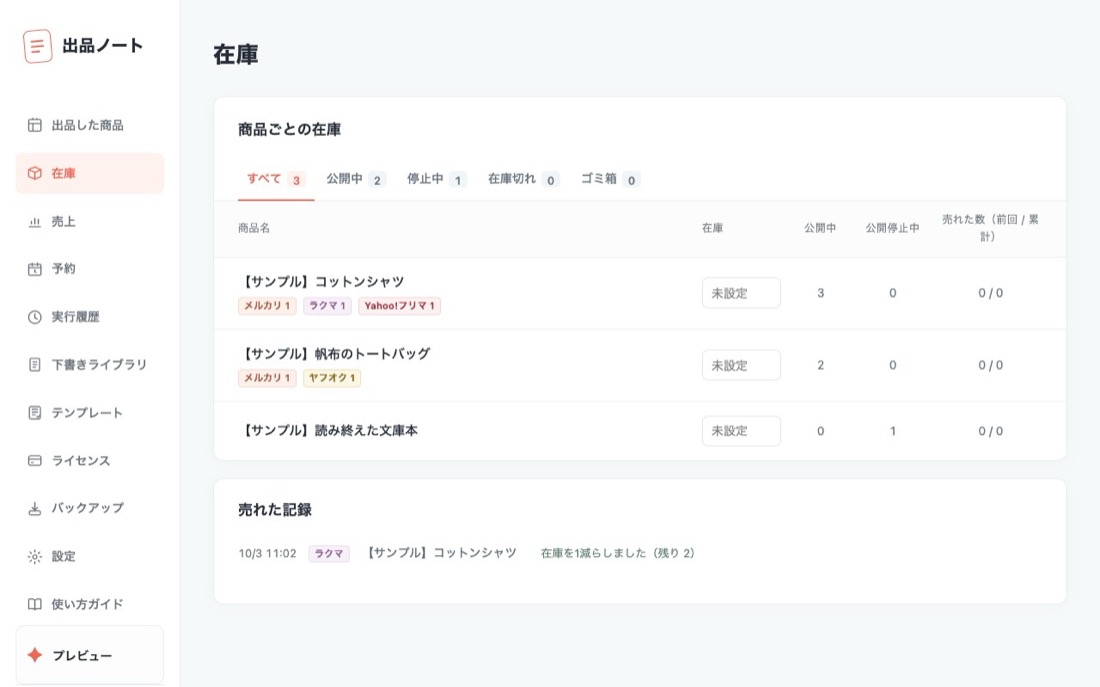Click the 売上 bar chart icon
Viewport: 1100px width, 687px height.
click(x=34, y=222)
